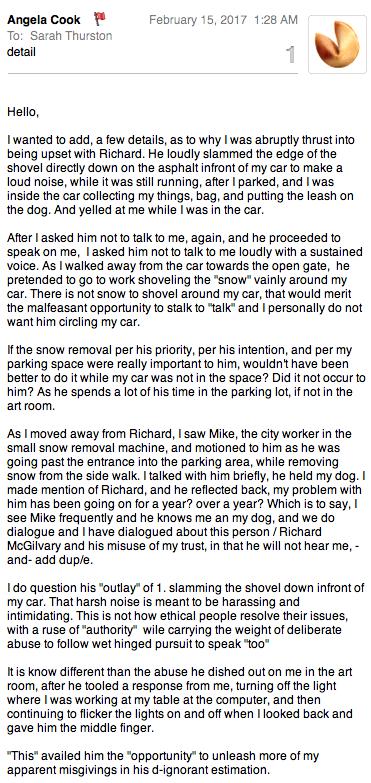
Task: Select the subject line "detail"
Action: click(x=21, y=51)
